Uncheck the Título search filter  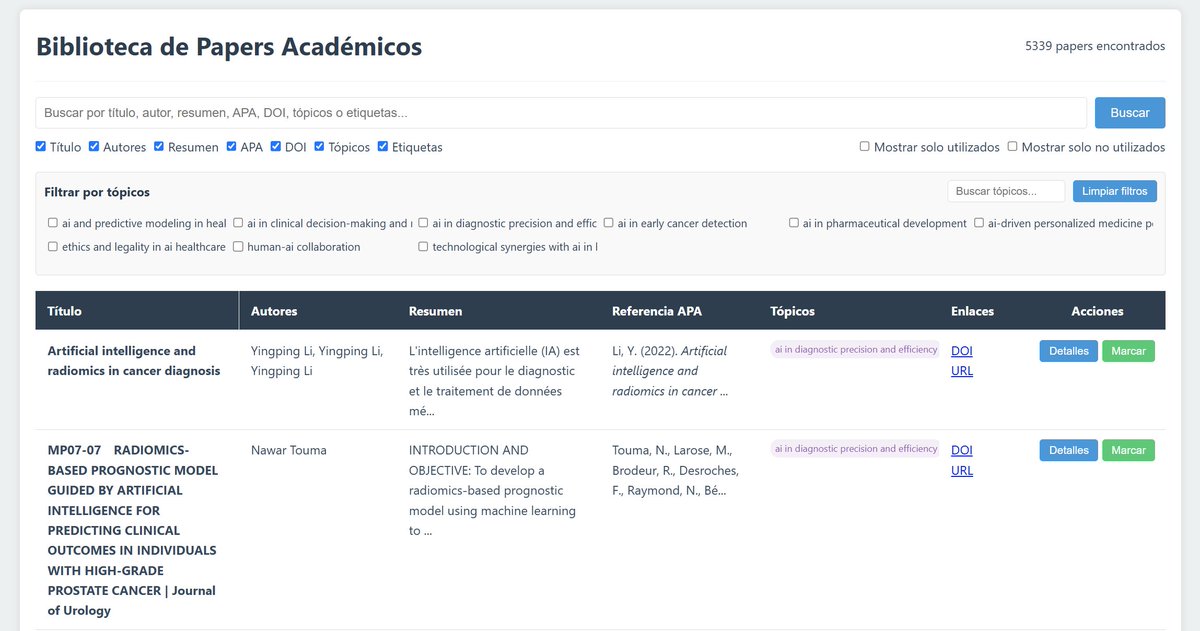point(40,146)
